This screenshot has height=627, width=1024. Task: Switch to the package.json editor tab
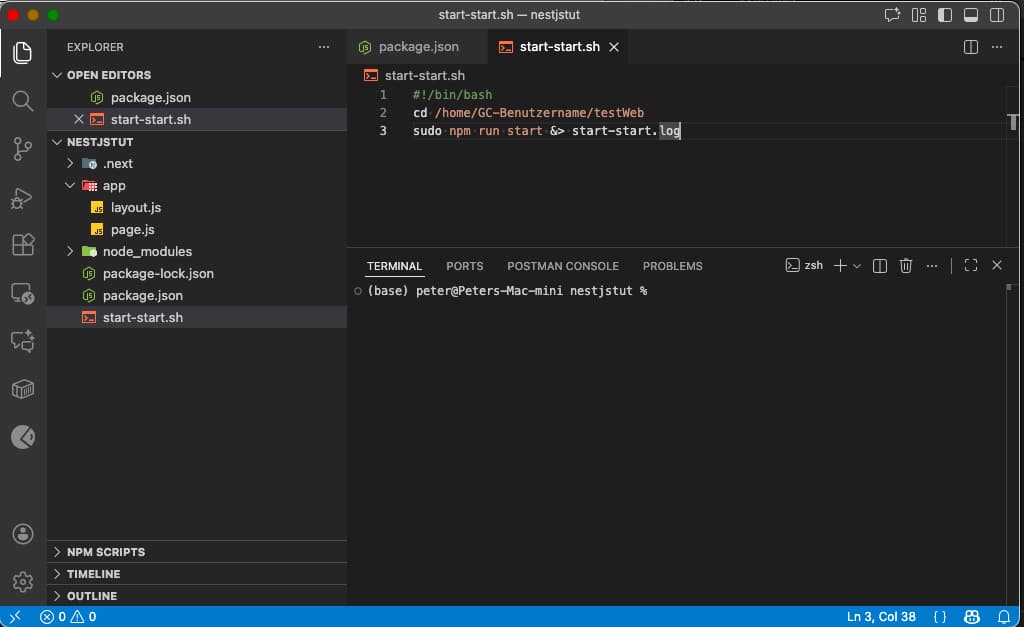point(417,47)
